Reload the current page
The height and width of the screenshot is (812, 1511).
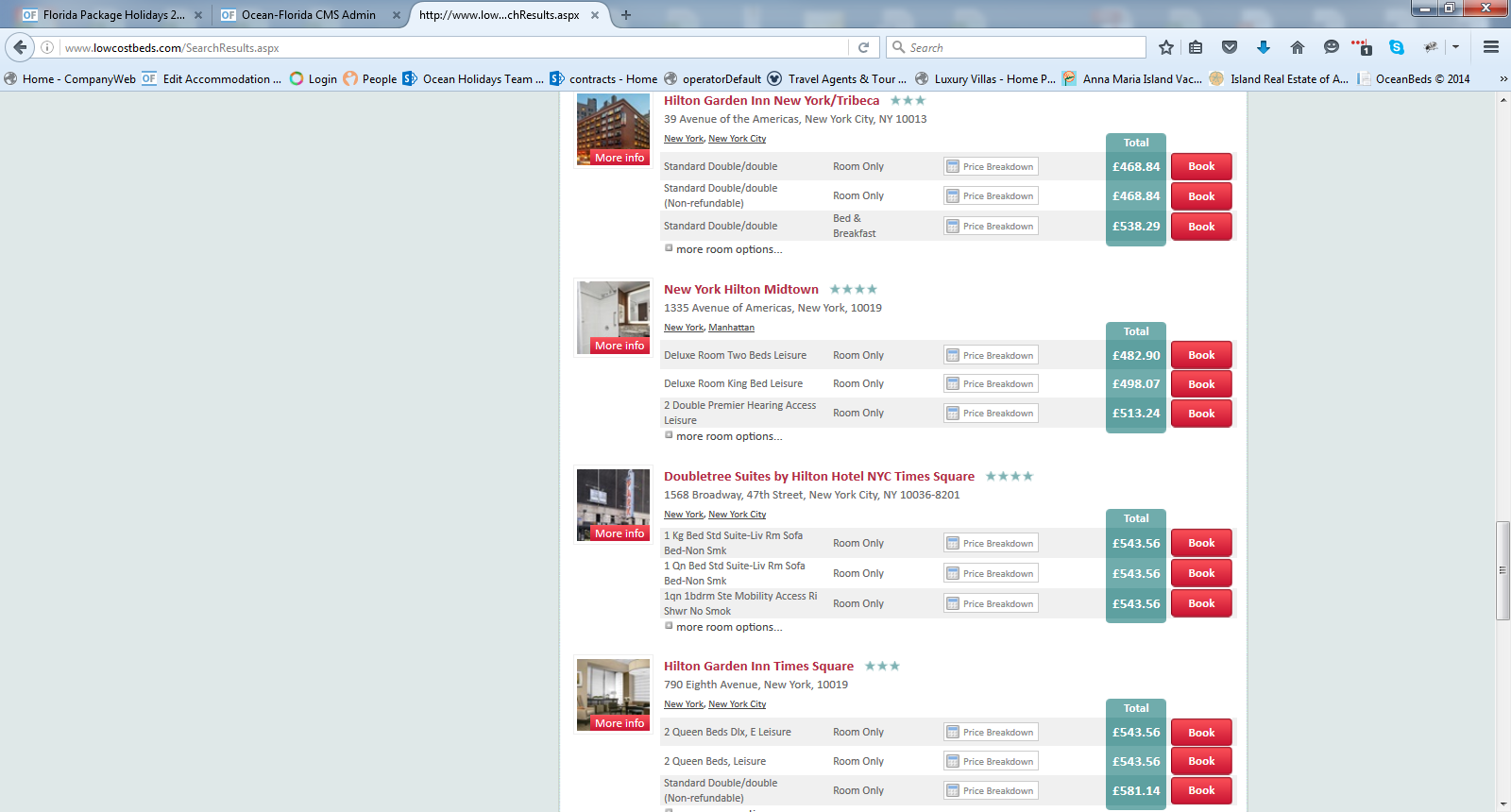(863, 47)
